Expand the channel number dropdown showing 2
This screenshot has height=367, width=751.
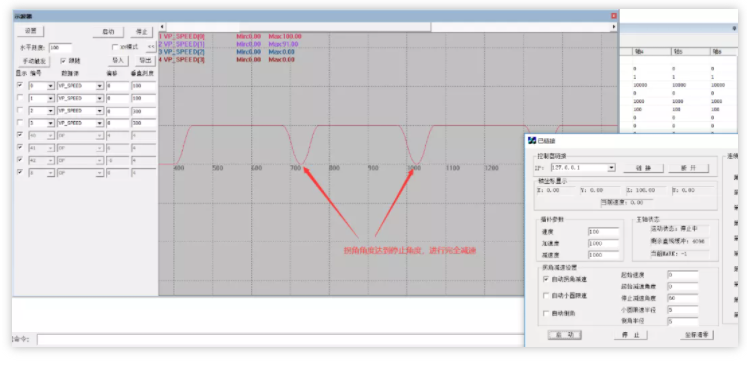click(x=50, y=111)
